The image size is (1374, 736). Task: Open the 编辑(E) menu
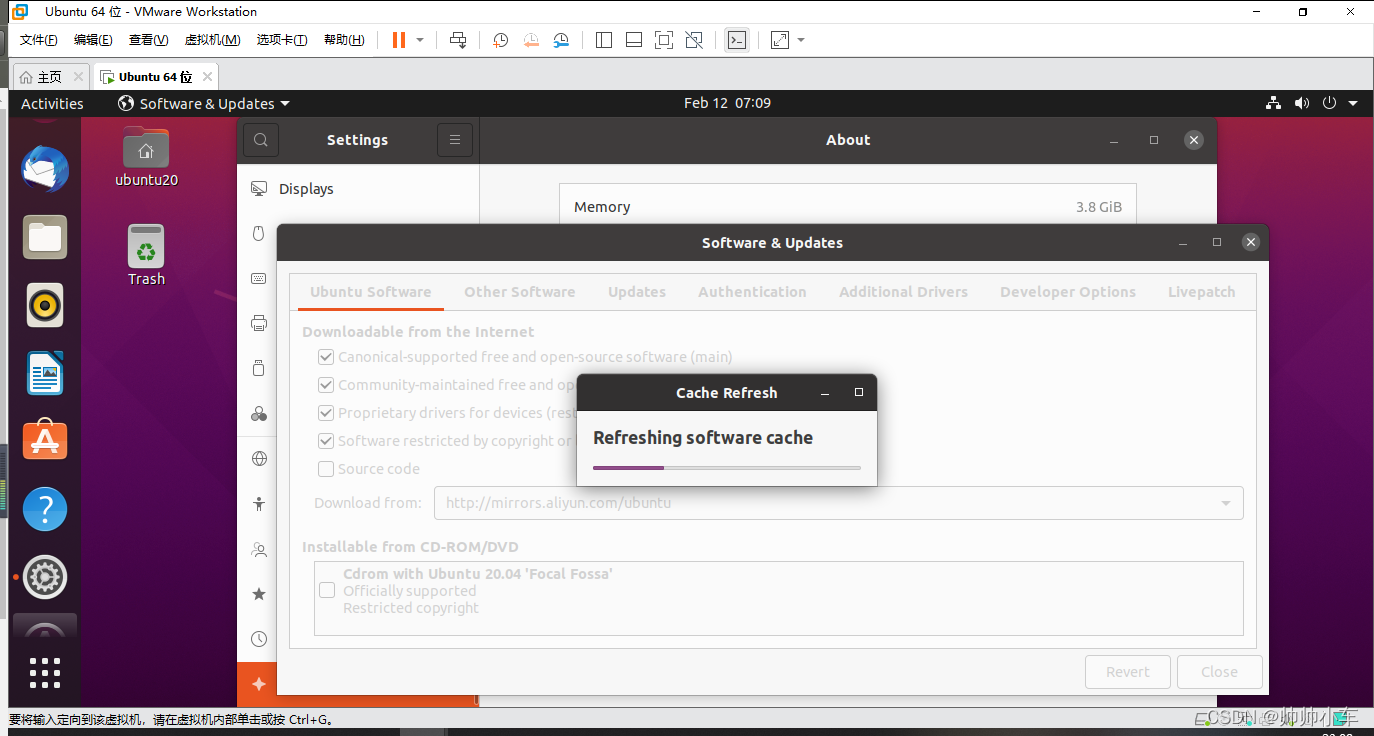point(93,40)
